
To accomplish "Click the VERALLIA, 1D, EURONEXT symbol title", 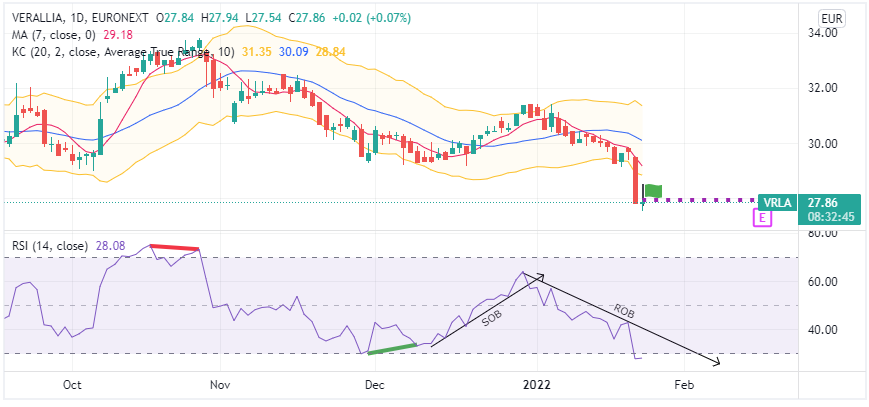I will pos(80,18).
